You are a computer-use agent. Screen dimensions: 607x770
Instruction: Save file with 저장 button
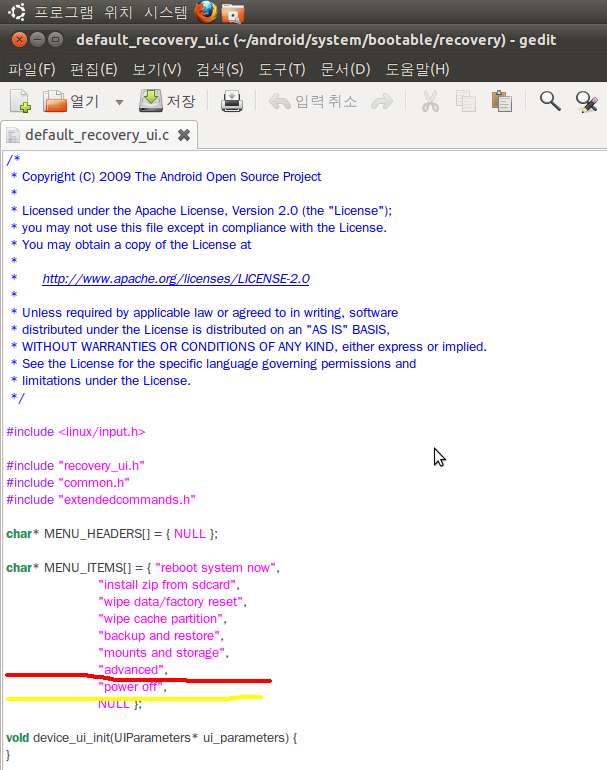[x=167, y=101]
